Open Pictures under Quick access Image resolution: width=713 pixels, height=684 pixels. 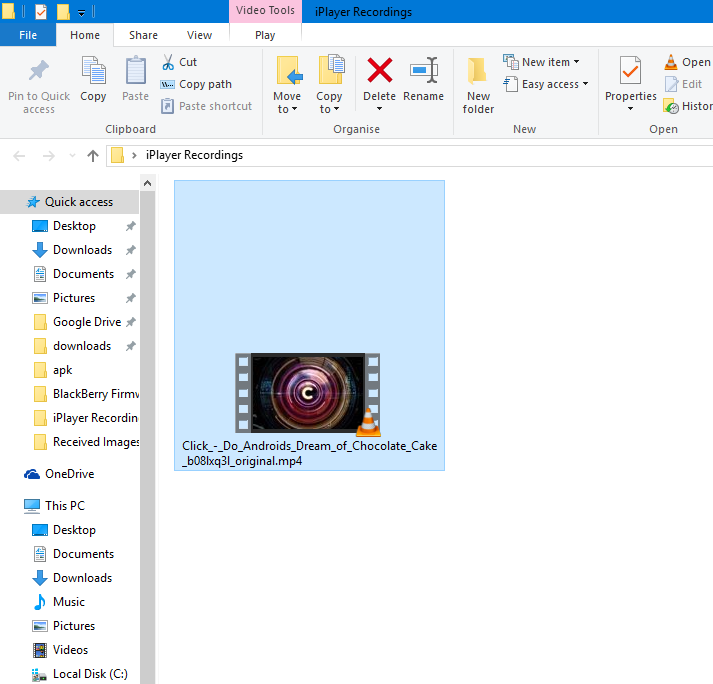point(74,298)
